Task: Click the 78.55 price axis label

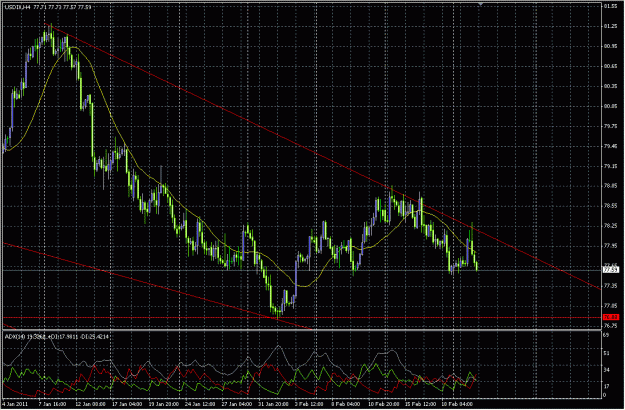Action: (609, 206)
